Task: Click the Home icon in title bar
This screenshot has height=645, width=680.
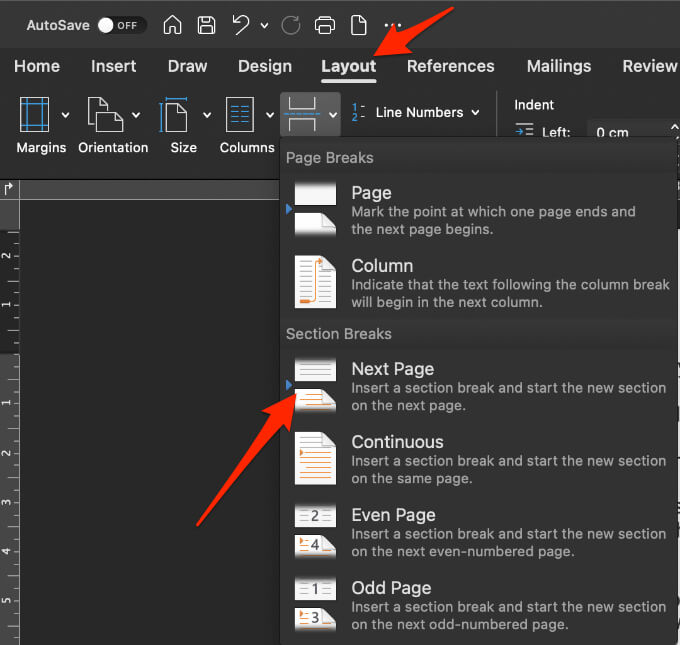Action: [x=173, y=25]
